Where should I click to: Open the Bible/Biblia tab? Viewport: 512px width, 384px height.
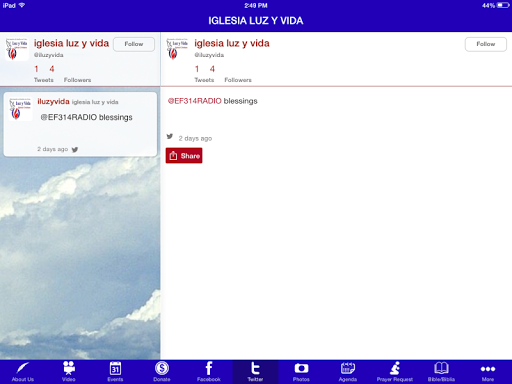(441, 372)
